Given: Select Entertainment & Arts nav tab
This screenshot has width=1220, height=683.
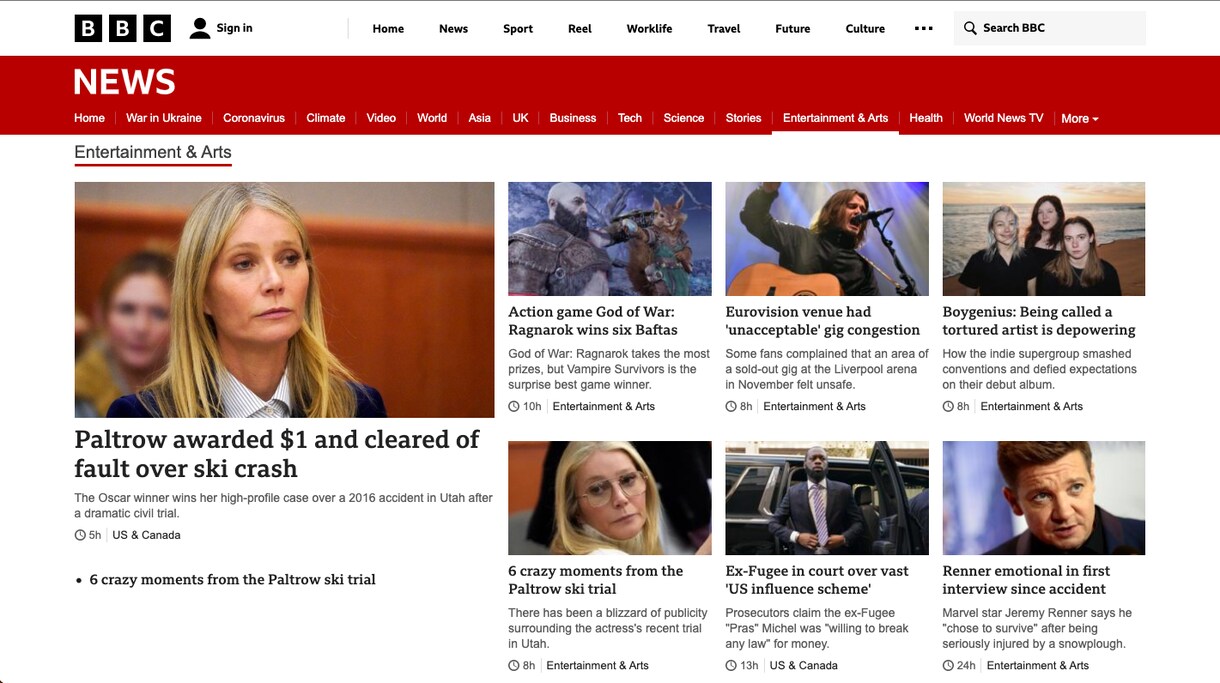Looking at the screenshot, I should tap(835, 118).
